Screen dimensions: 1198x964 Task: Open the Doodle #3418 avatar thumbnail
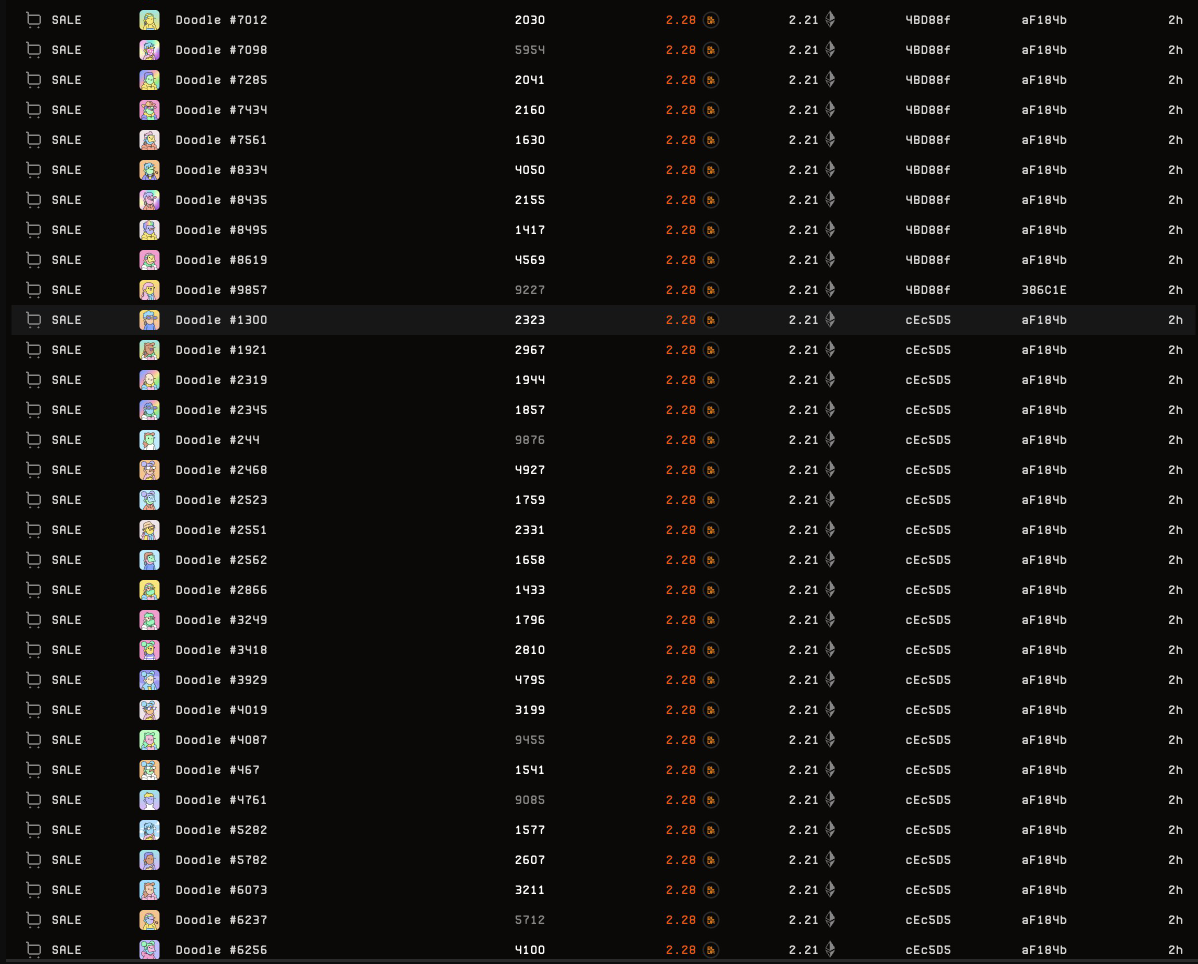(149, 650)
